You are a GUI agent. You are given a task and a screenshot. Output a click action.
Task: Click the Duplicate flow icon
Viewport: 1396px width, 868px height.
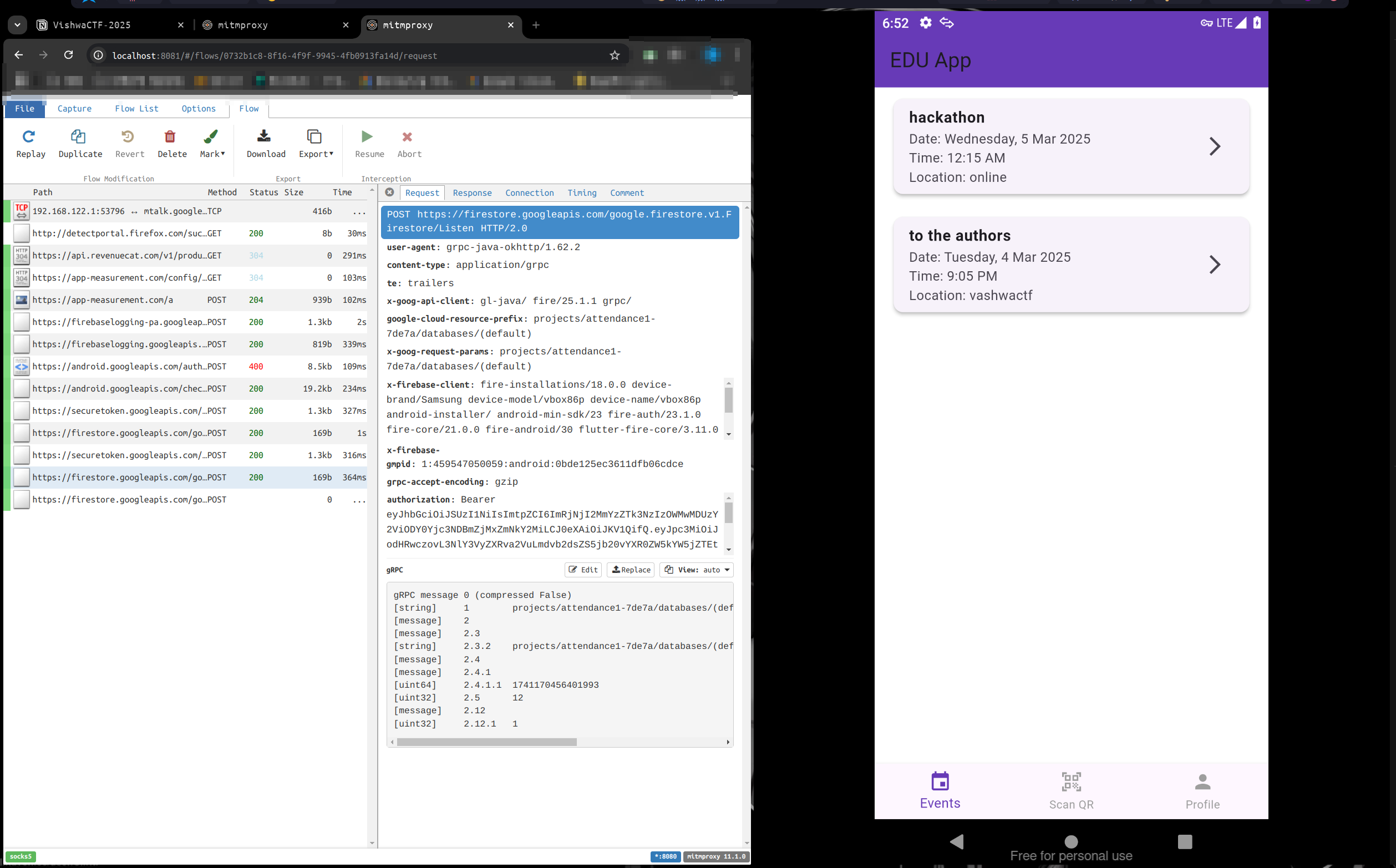tap(79, 136)
